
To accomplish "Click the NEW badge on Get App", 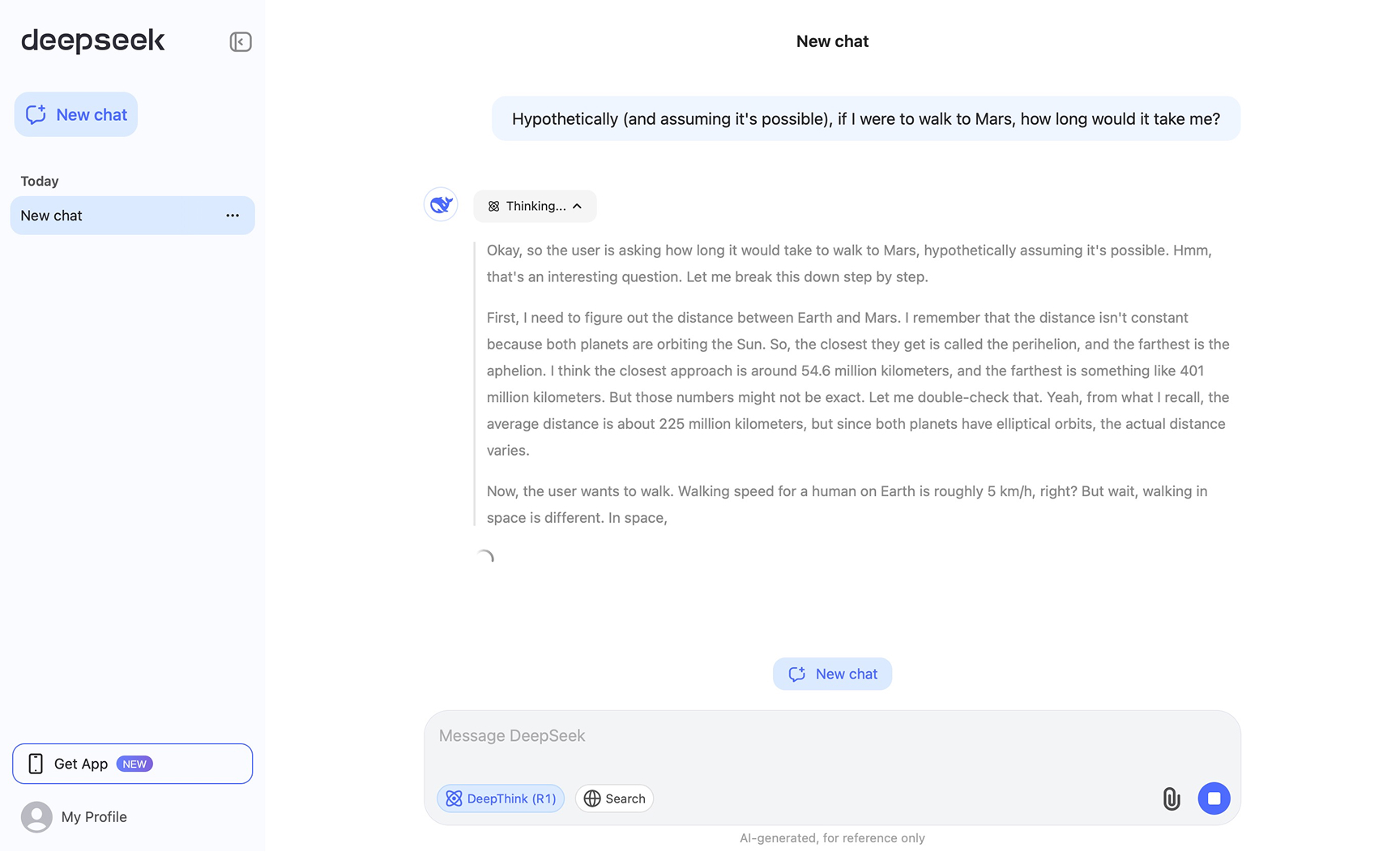I will tap(134, 764).
